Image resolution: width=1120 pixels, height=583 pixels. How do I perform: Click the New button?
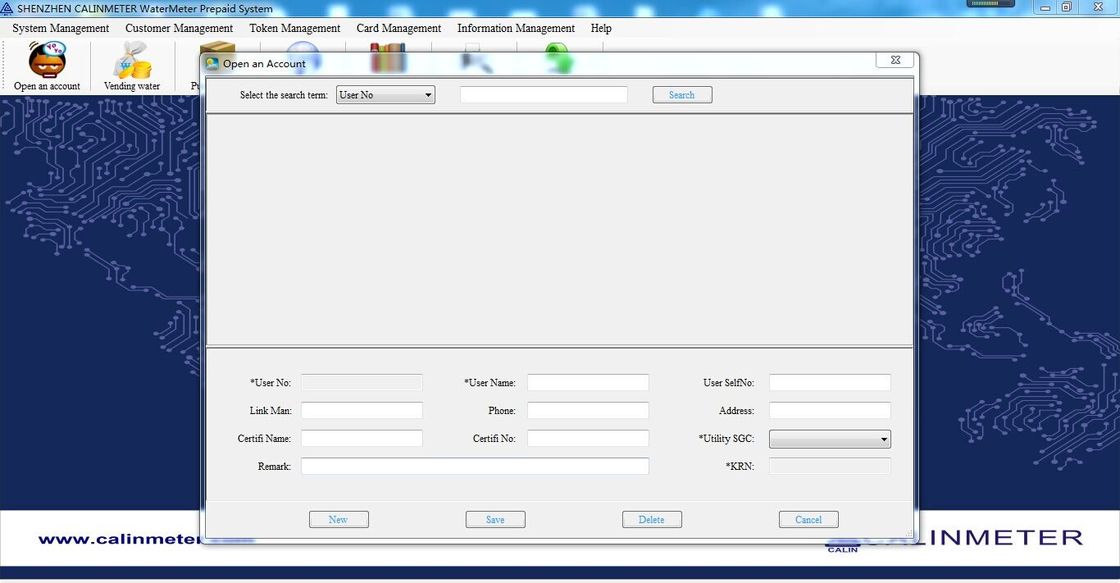(x=338, y=519)
